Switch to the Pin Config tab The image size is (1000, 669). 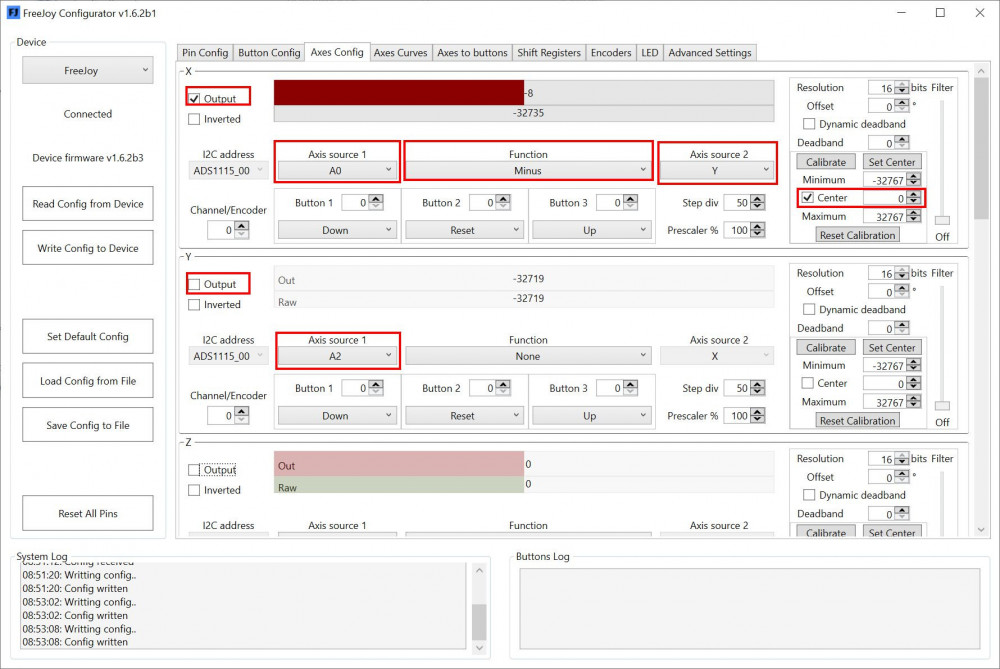coord(205,53)
